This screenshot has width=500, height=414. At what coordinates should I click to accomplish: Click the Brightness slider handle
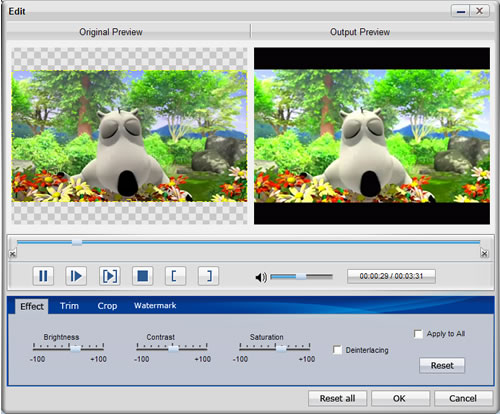click(x=75, y=349)
